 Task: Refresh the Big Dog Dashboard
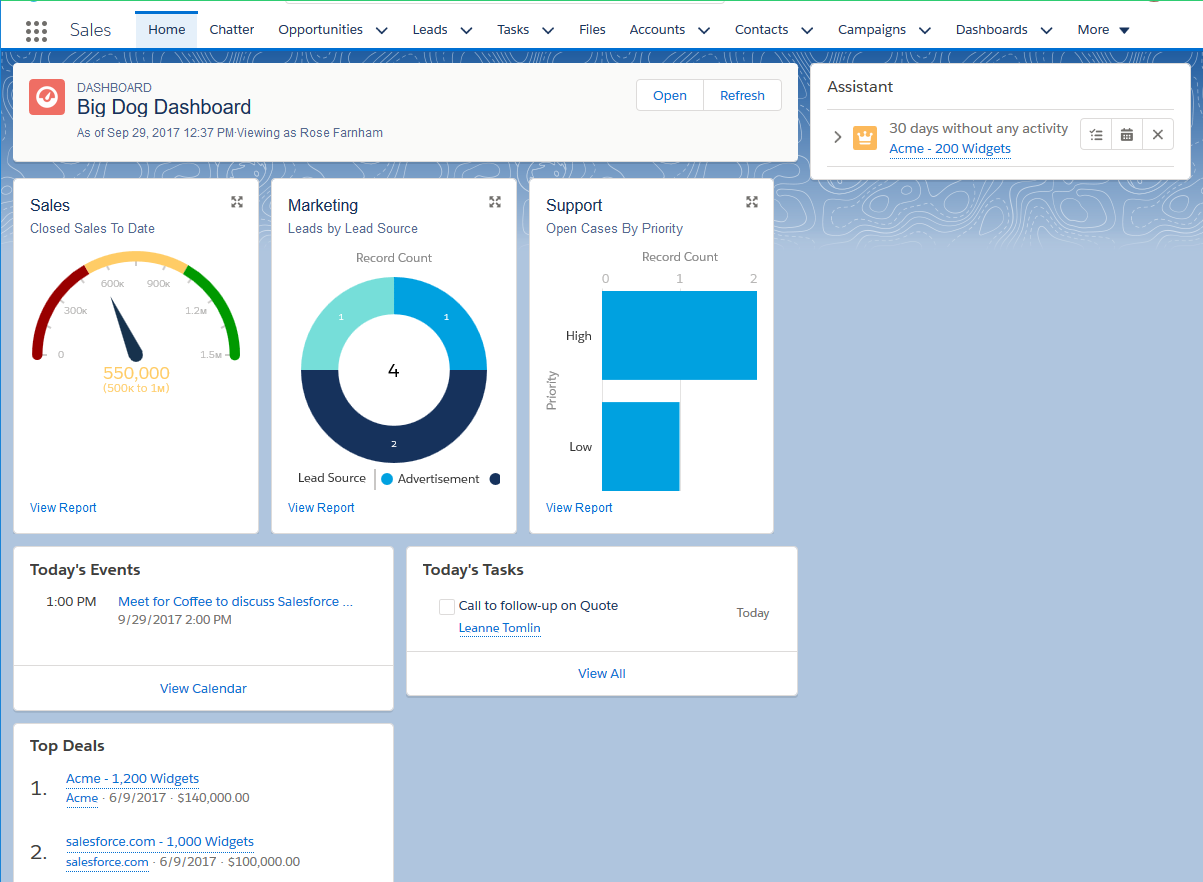(x=742, y=96)
